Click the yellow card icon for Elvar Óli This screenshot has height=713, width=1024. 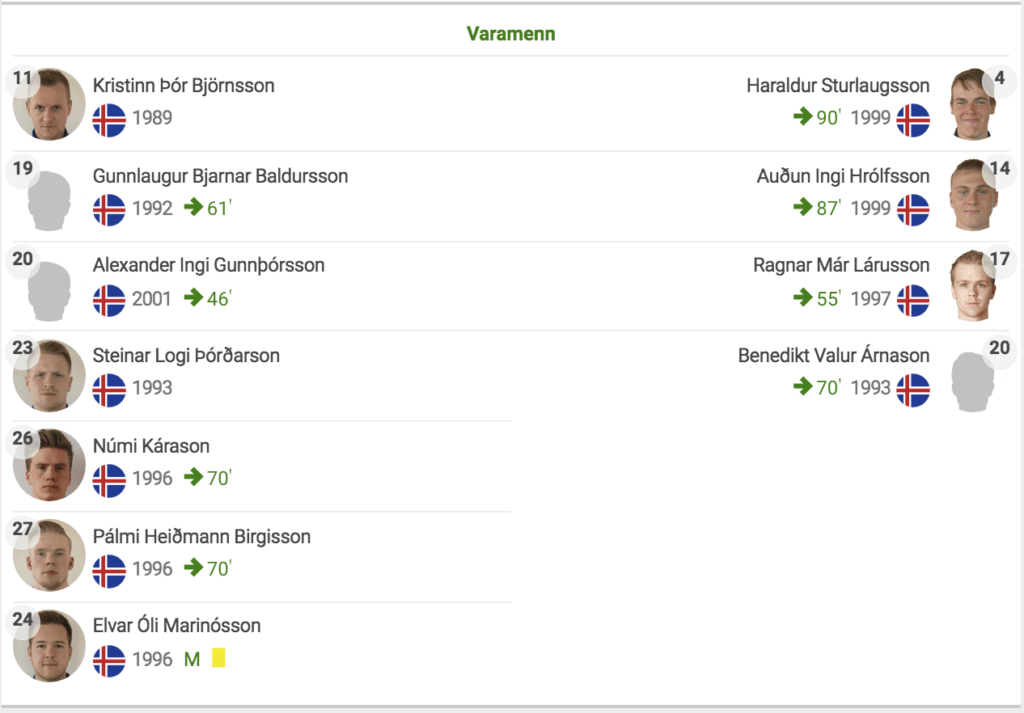coord(219,658)
